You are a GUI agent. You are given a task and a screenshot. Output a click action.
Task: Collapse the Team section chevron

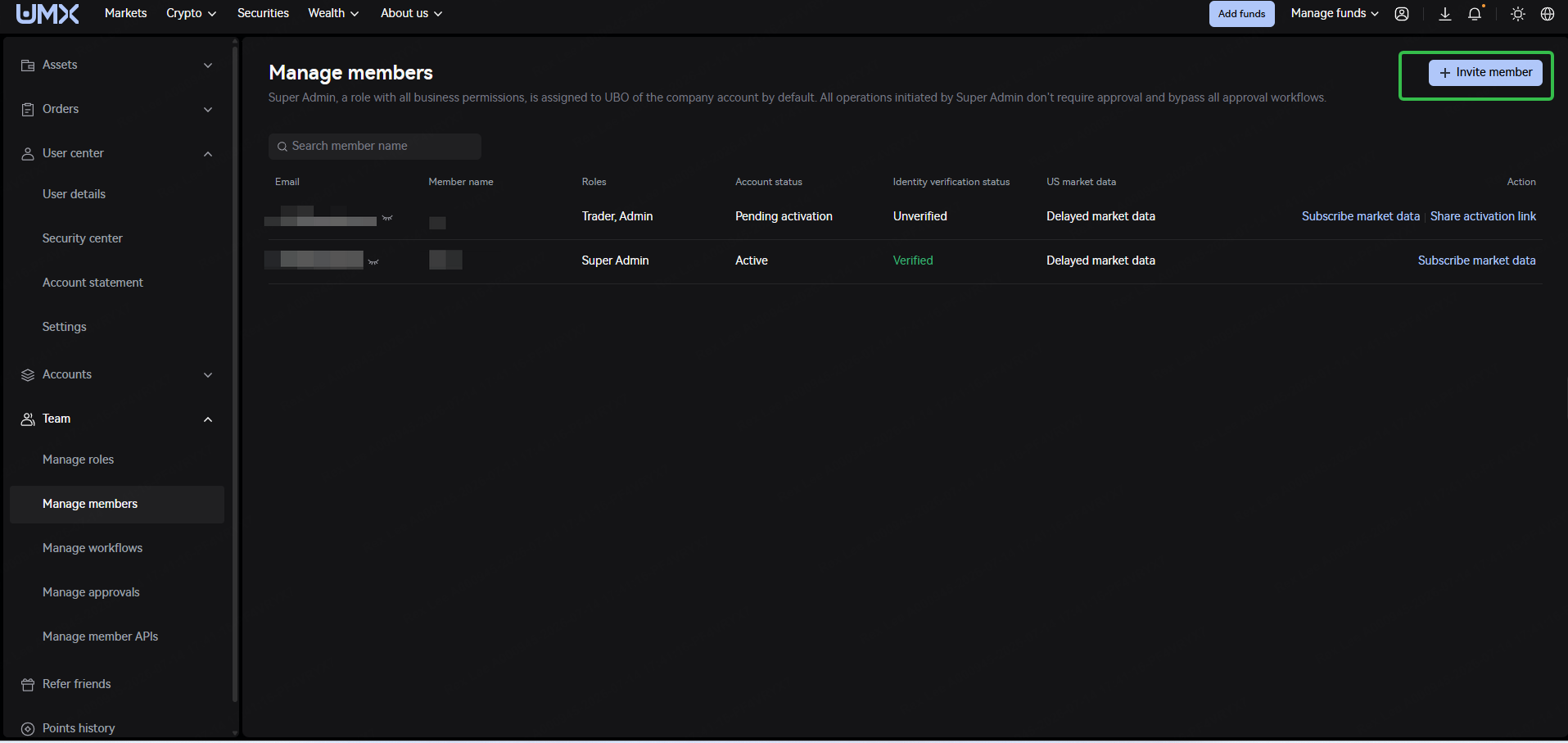pos(208,419)
